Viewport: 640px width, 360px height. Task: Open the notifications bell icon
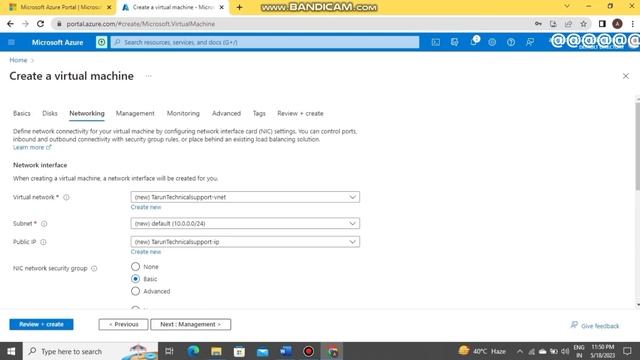(473, 42)
